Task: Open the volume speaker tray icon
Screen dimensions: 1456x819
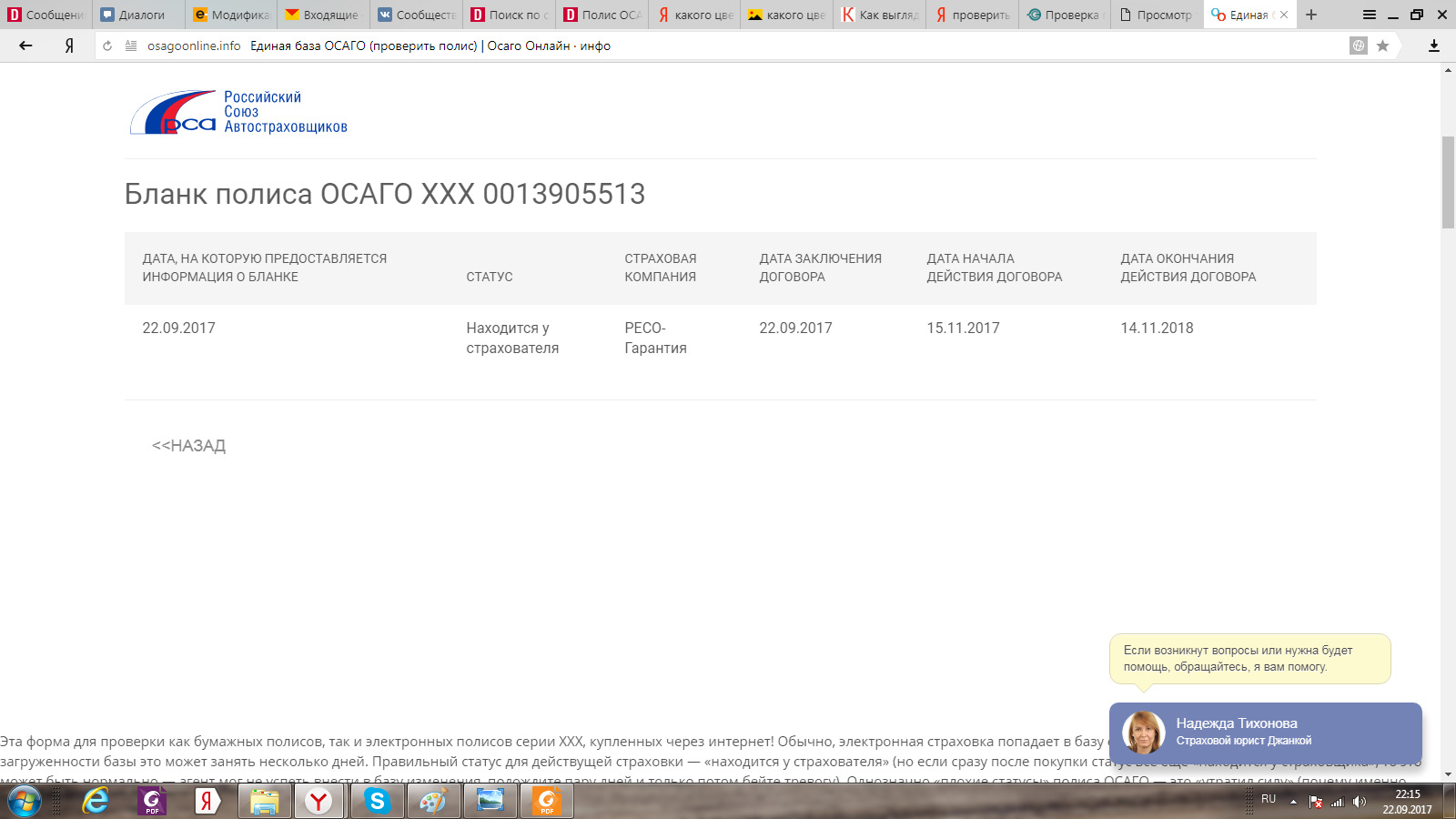Action: [x=1360, y=802]
